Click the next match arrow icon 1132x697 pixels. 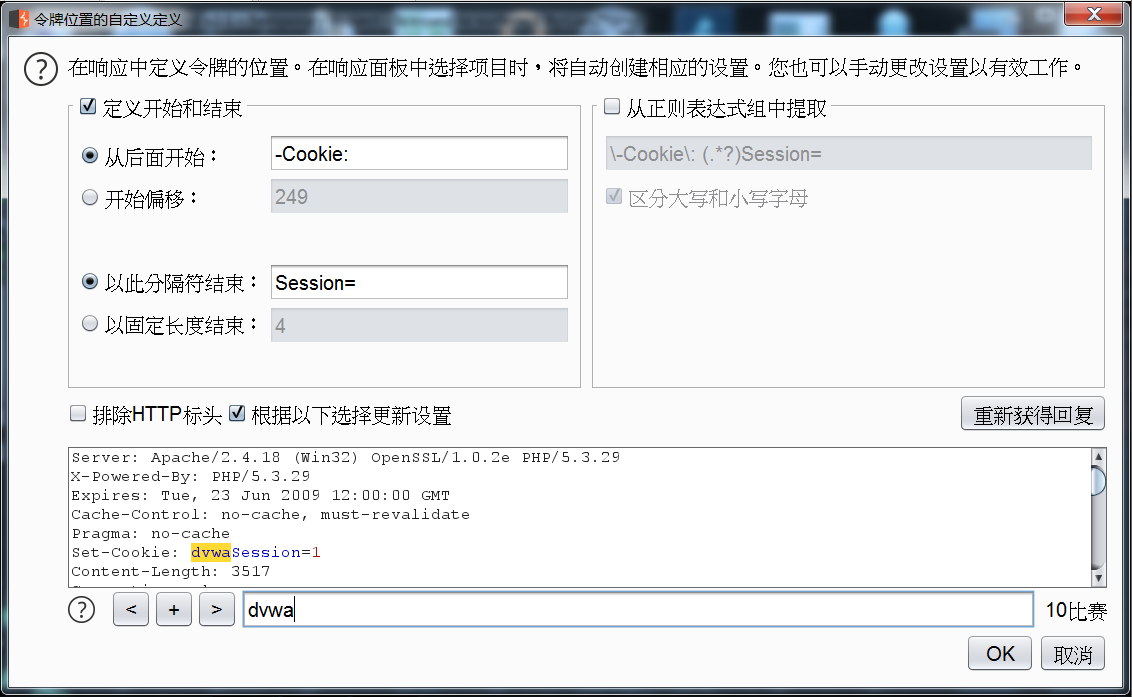[217, 609]
